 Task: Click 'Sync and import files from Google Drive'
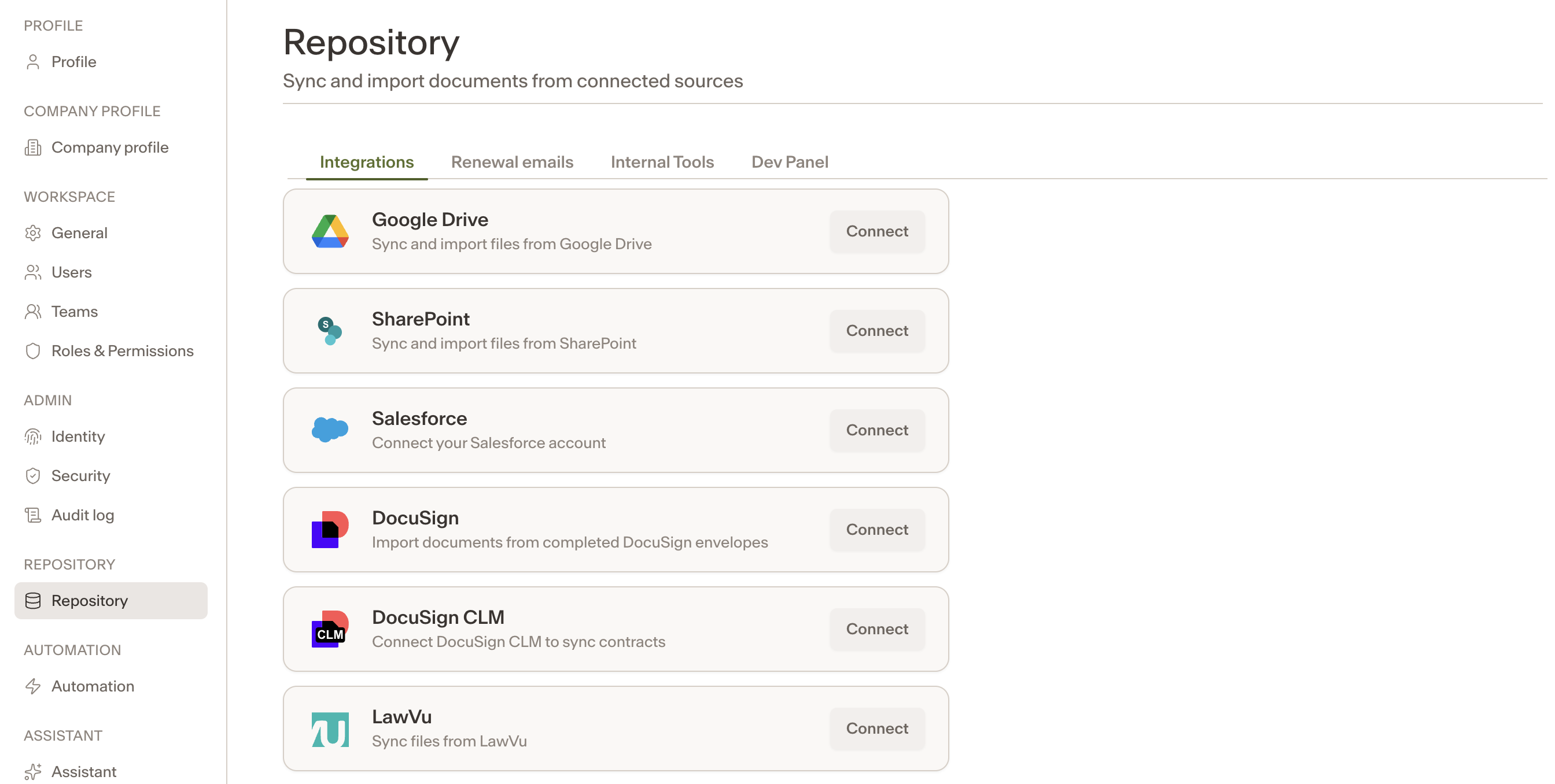coord(512,244)
